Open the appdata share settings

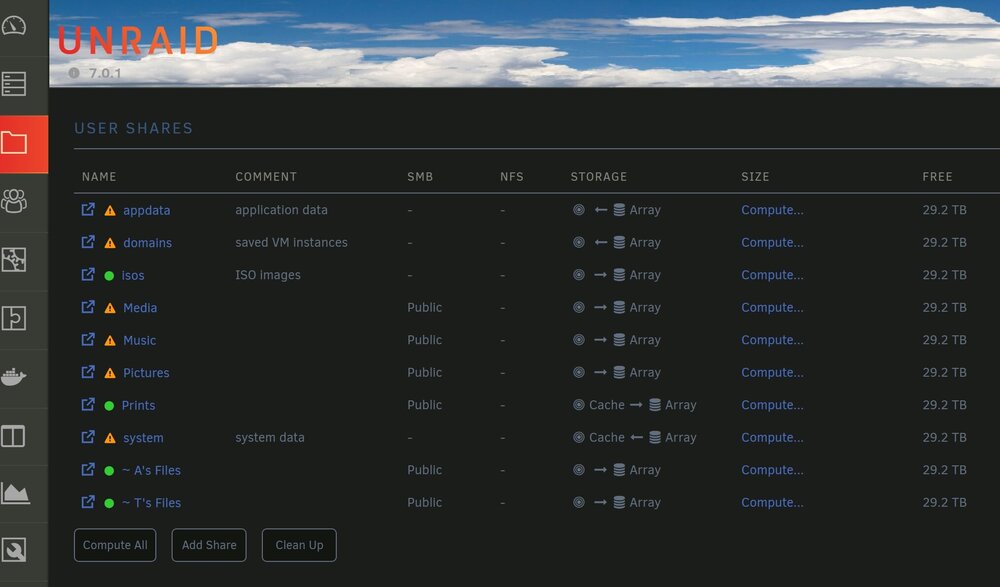click(147, 211)
